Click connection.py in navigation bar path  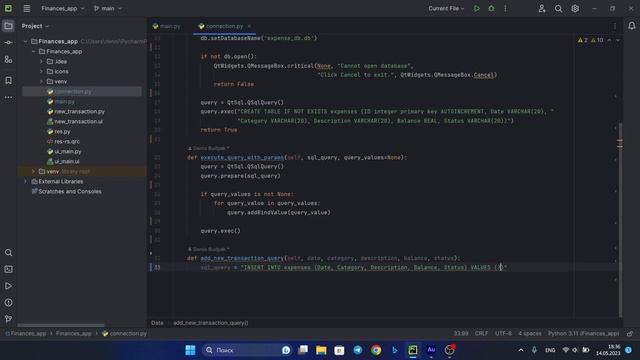tap(128, 333)
